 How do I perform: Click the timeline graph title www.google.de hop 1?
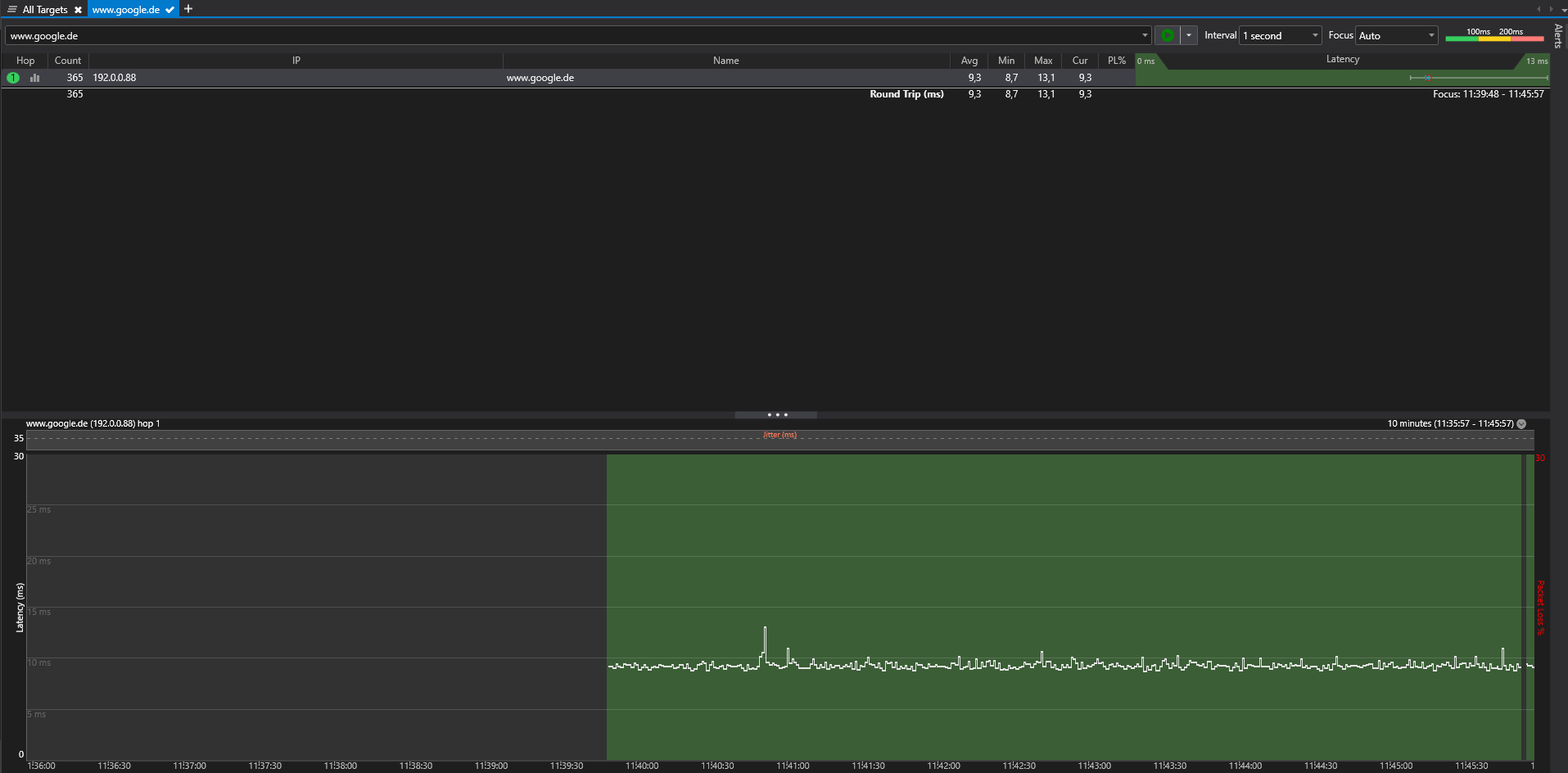tap(93, 423)
